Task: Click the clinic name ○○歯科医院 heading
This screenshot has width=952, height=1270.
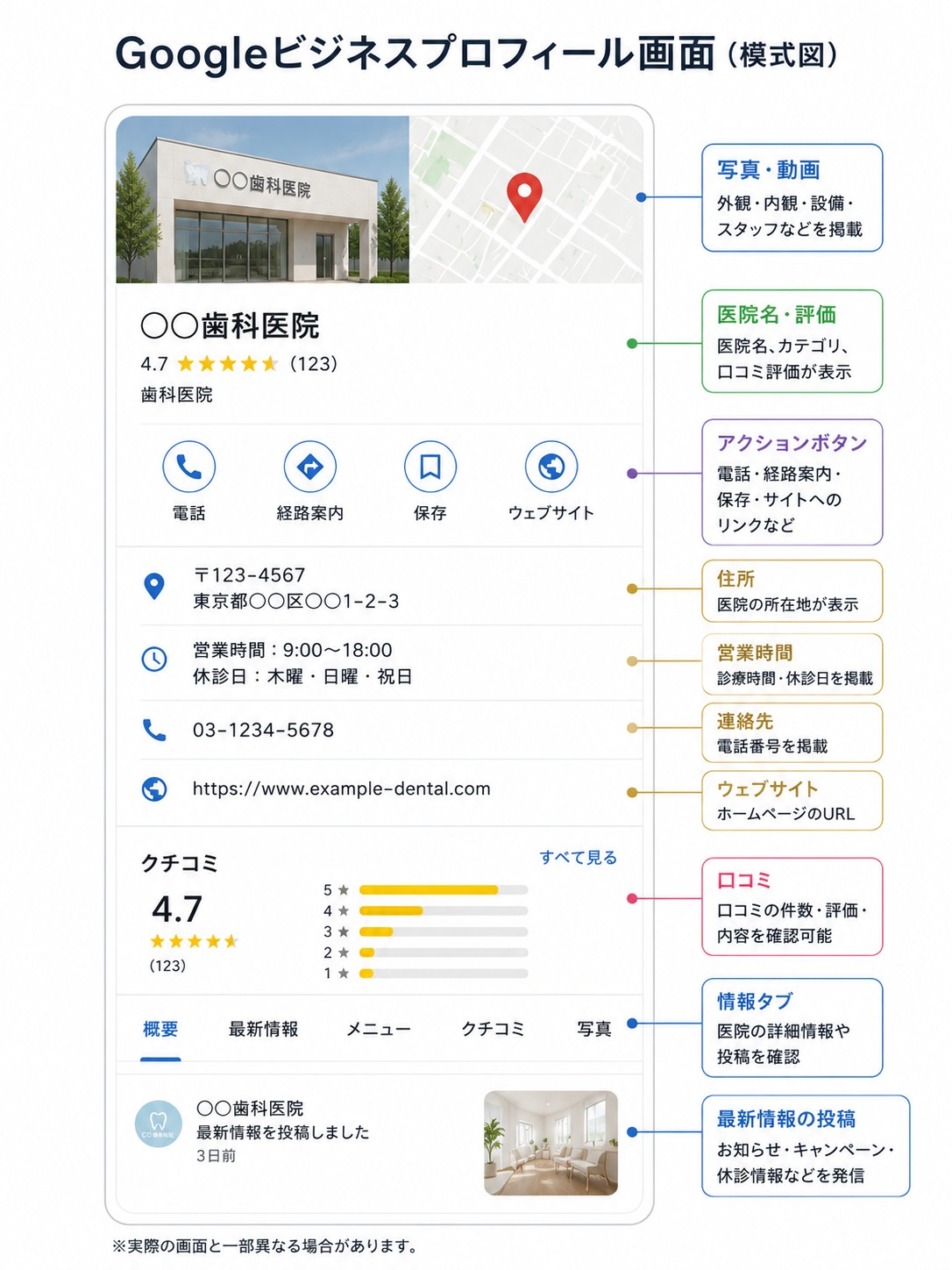Action: pyautogui.click(x=230, y=326)
